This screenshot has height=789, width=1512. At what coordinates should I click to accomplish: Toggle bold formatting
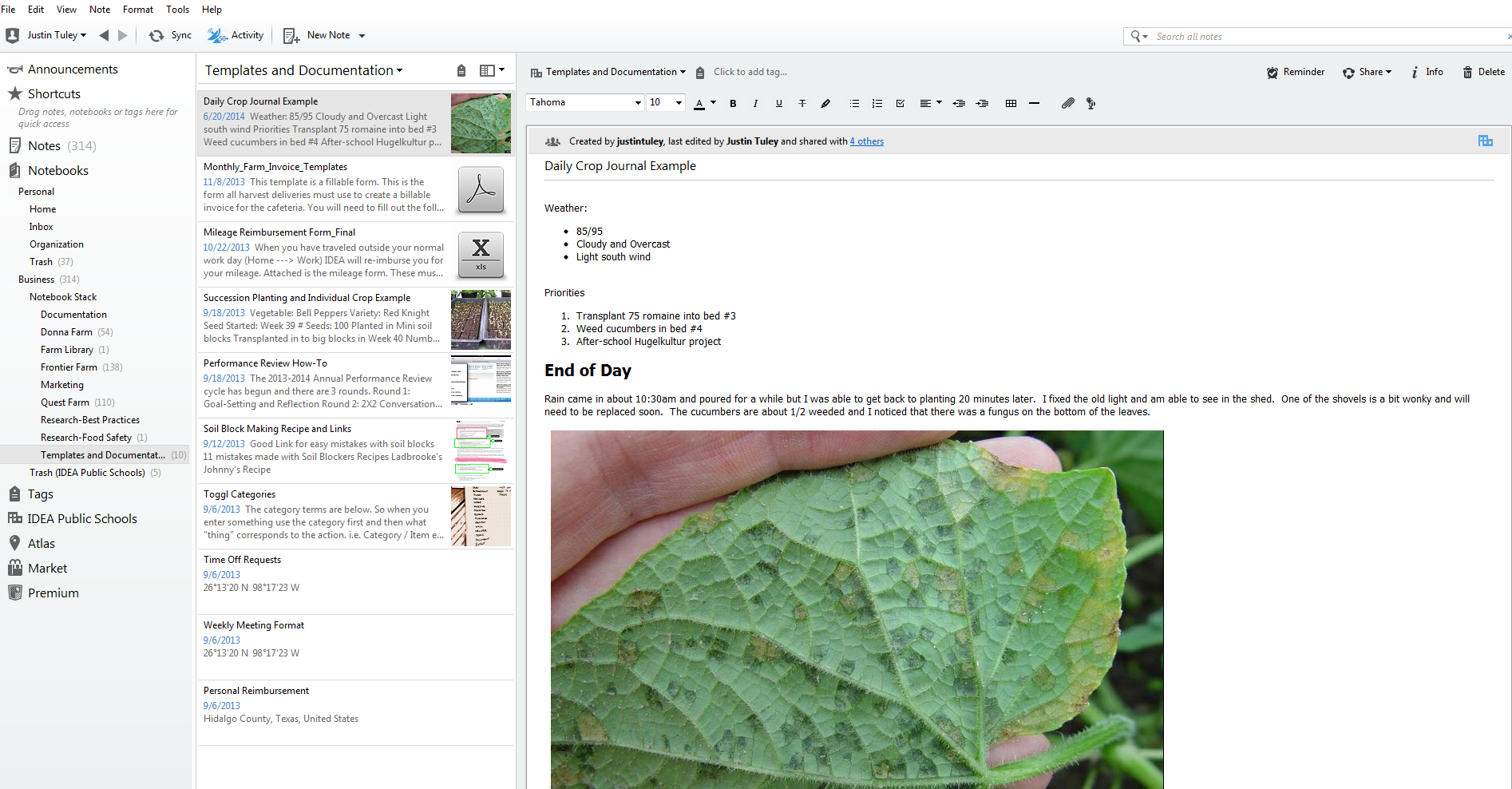pos(733,103)
